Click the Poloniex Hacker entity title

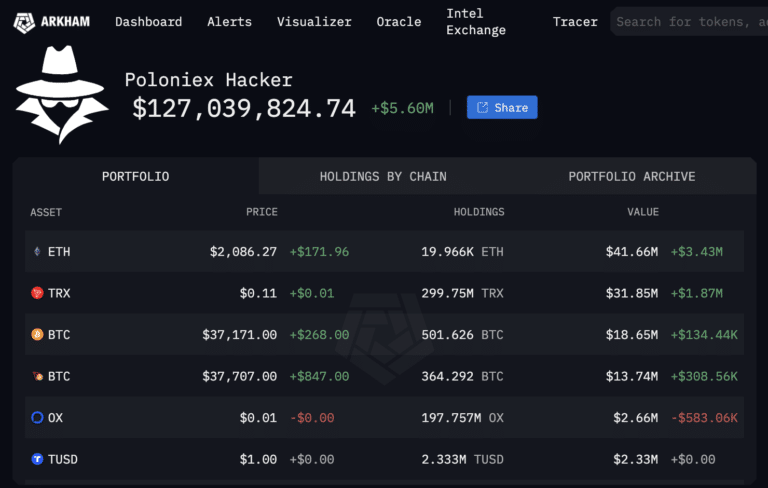[209, 80]
